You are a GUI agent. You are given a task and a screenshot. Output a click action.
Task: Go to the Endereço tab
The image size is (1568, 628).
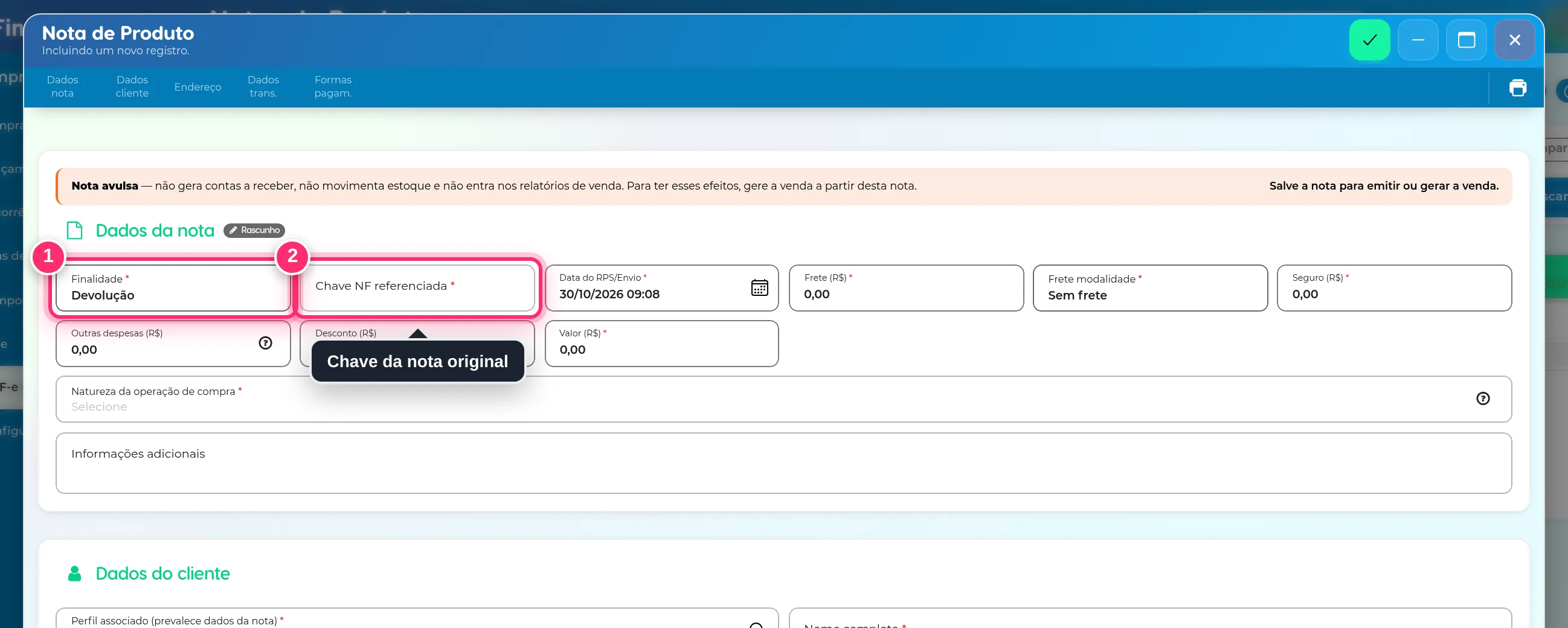click(x=198, y=87)
